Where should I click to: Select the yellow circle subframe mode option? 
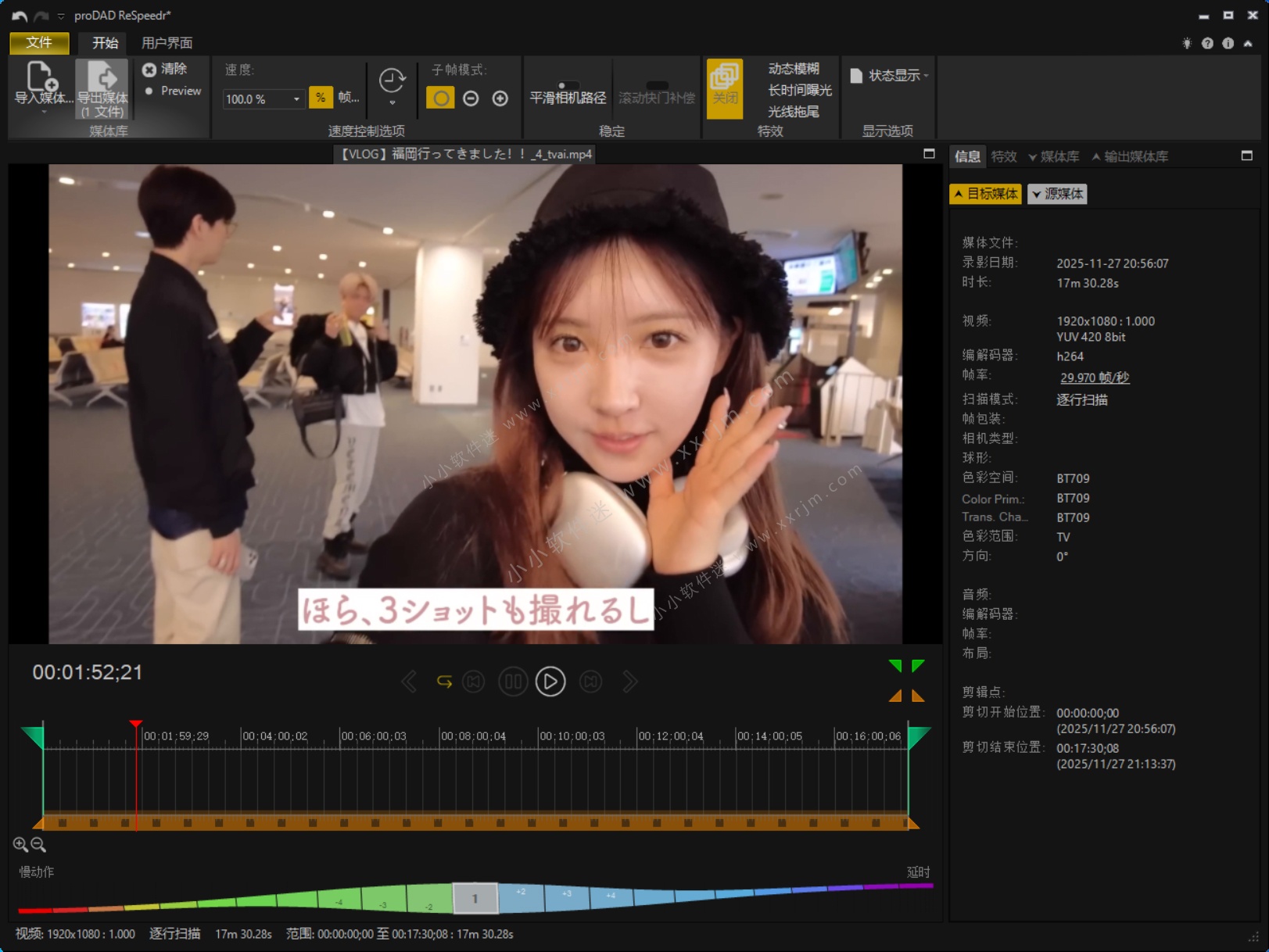click(x=440, y=98)
